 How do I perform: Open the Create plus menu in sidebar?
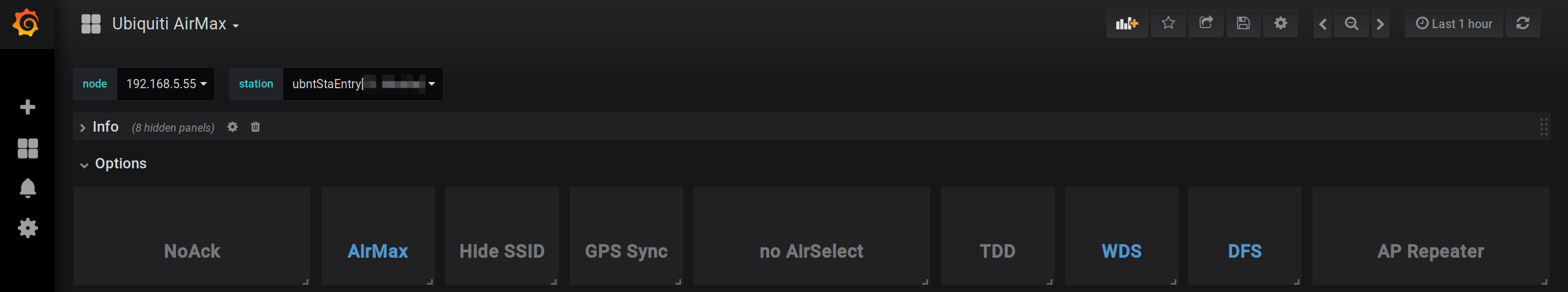click(x=28, y=107)
